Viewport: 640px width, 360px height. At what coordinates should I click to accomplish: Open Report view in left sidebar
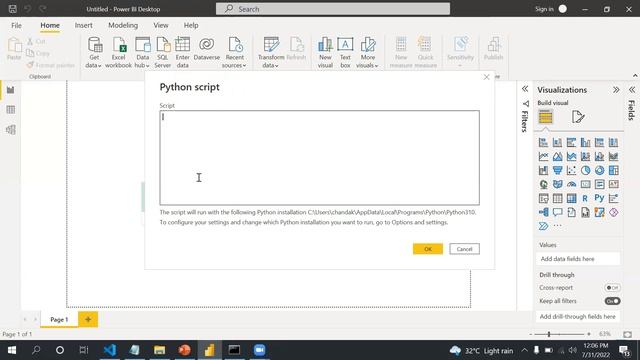click(11, 90)
